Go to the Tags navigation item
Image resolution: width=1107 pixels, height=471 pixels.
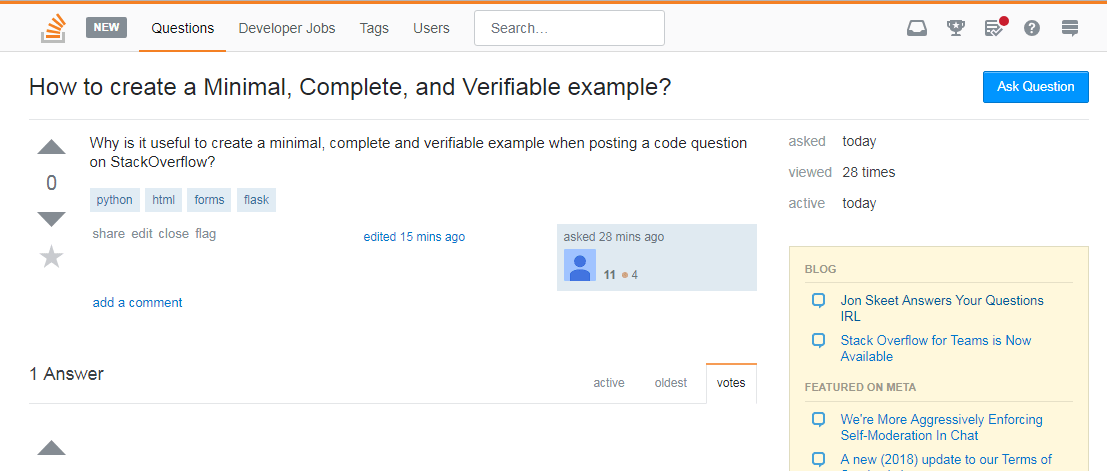(374, 28)
